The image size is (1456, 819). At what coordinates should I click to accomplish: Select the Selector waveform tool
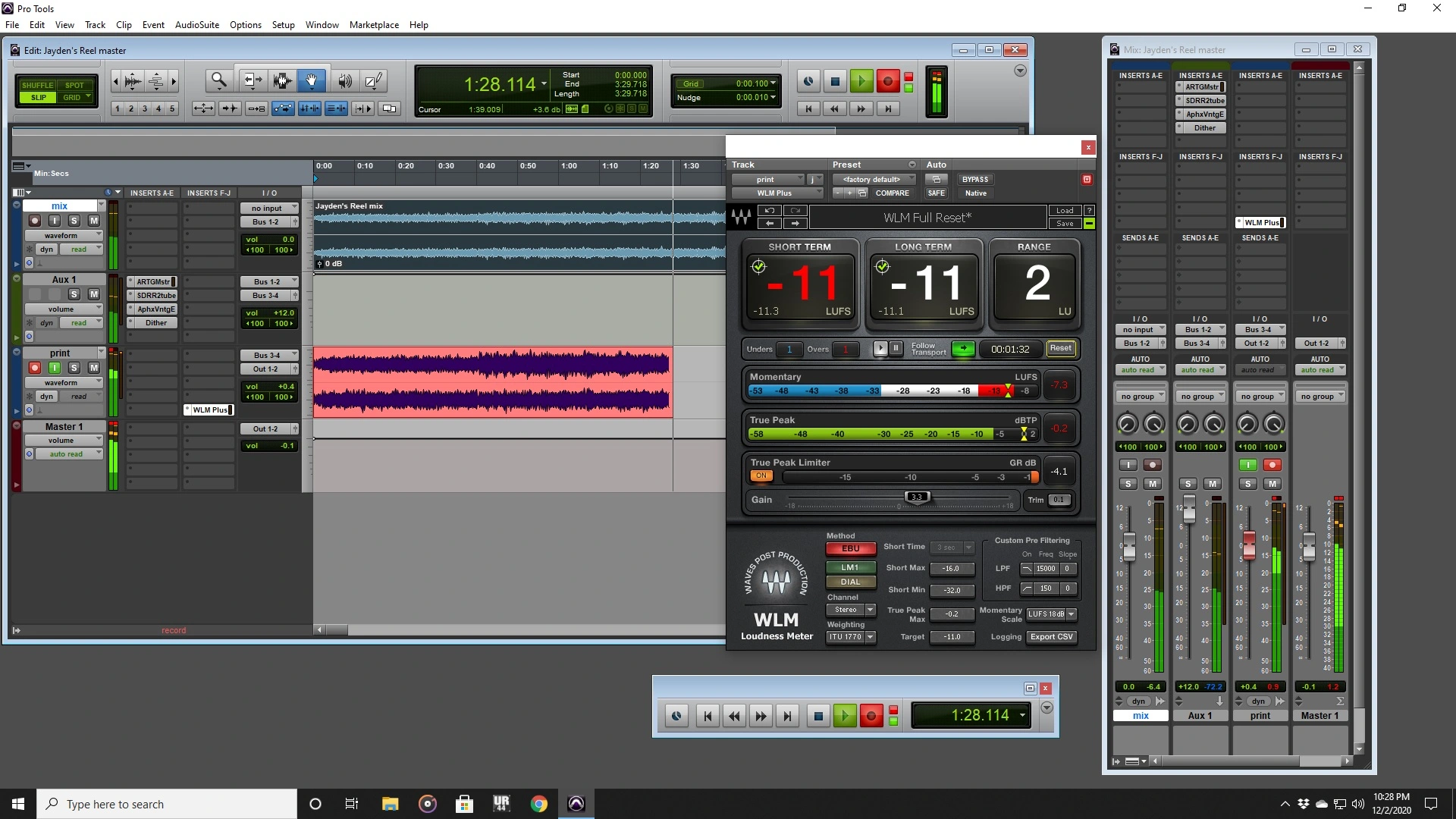(282, 80)
